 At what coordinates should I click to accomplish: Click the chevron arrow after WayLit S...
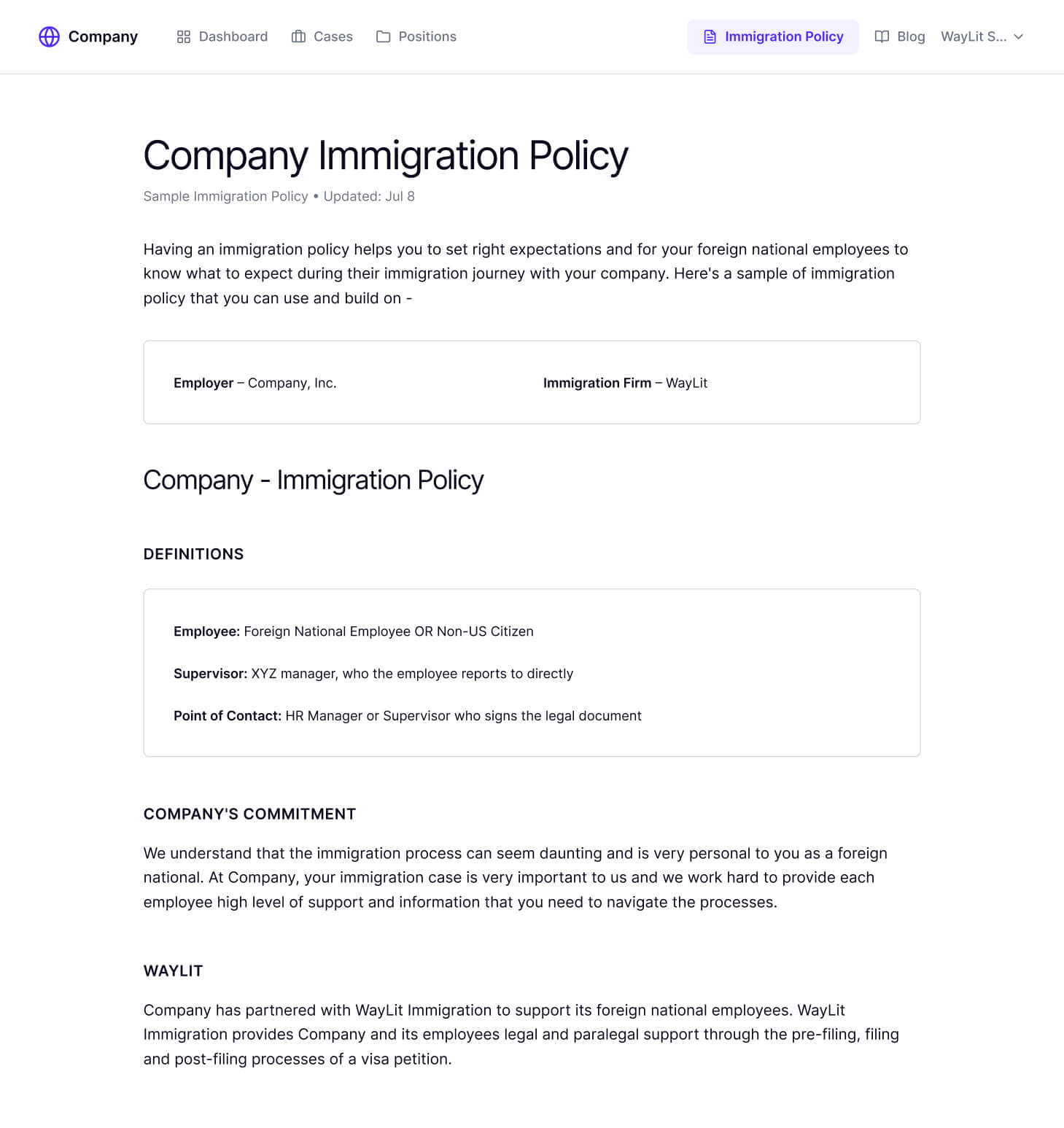(1019, 36)
